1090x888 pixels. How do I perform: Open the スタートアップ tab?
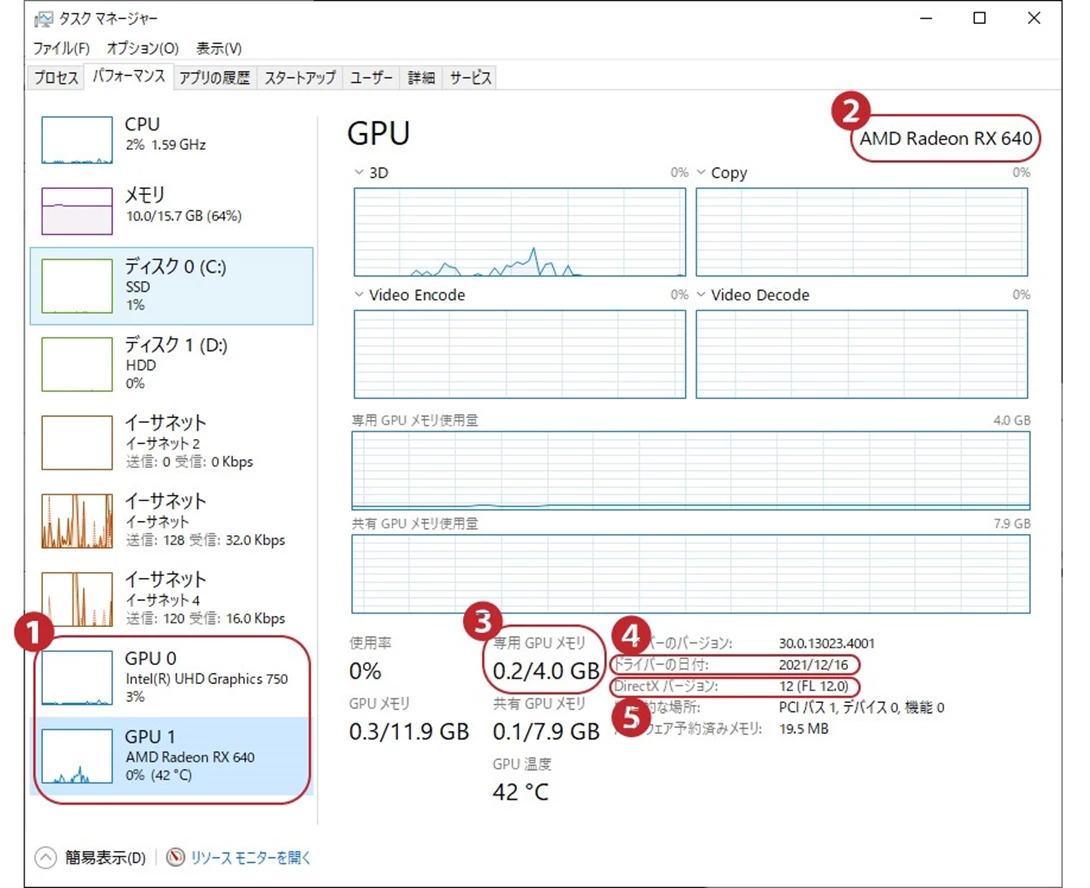pyautogui.click(x=300, y=77)
